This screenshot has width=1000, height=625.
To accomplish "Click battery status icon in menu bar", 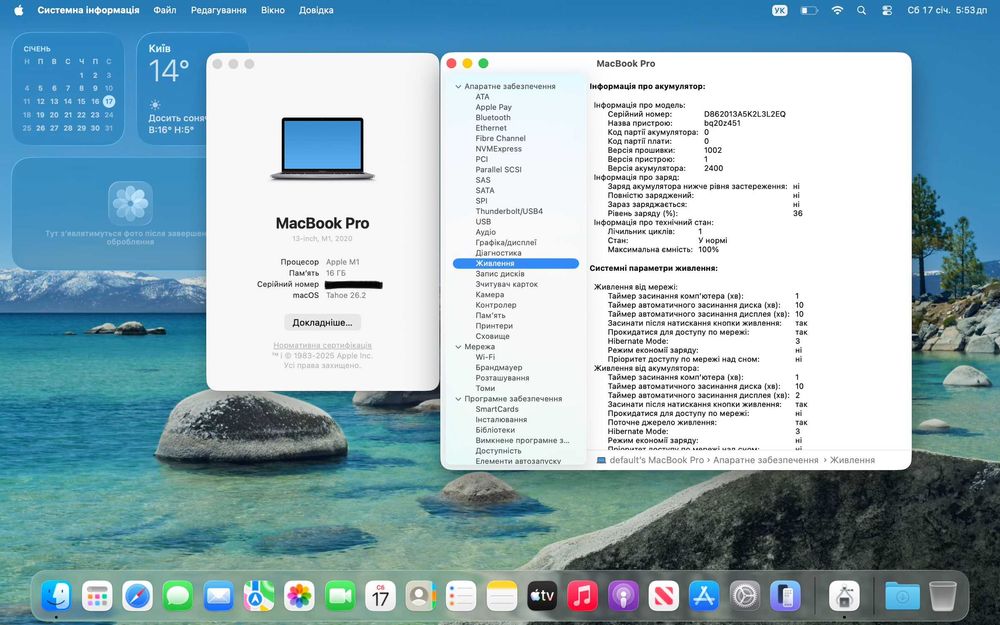I will click(x=809, y=10).
